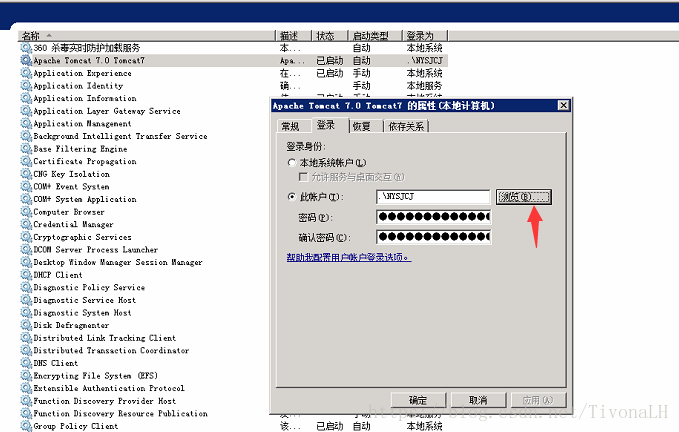The image size is (679, 432).
Task: Click gear icon beside DHCP Client
Action: click(26, 274)
